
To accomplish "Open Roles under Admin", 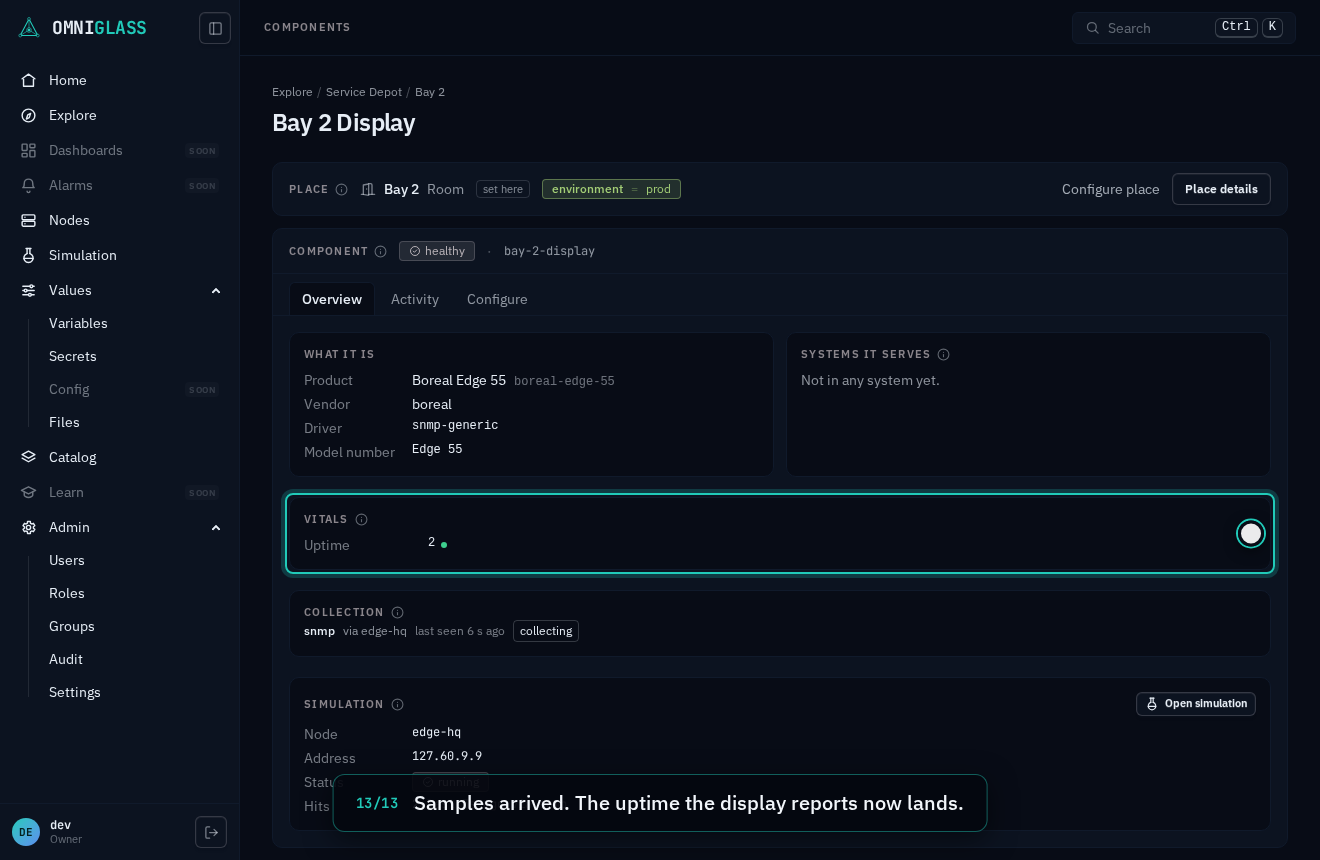I will point(67,593).
